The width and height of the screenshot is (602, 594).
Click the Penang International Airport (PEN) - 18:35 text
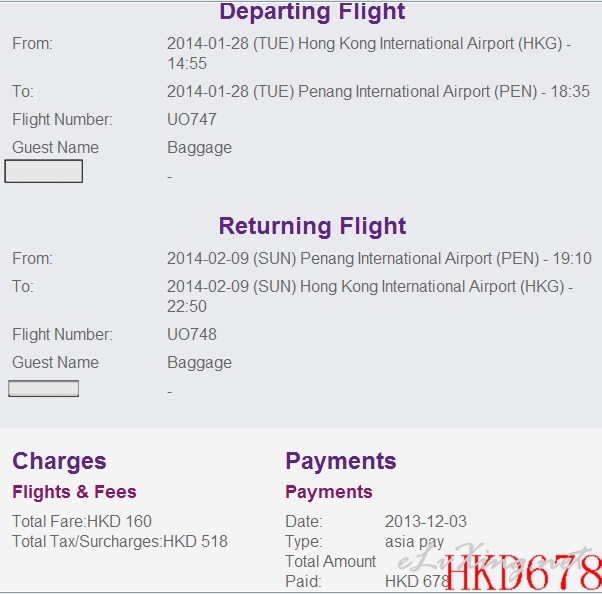click(444, 92)
